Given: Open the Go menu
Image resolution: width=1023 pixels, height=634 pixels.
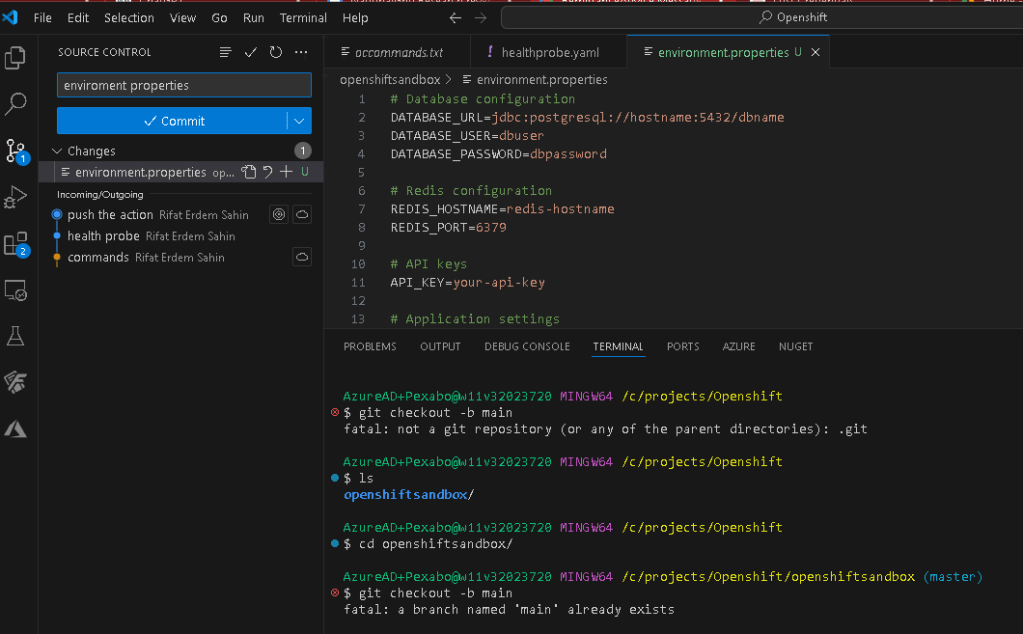Looking at the screenshot, I should click(219, 18).
